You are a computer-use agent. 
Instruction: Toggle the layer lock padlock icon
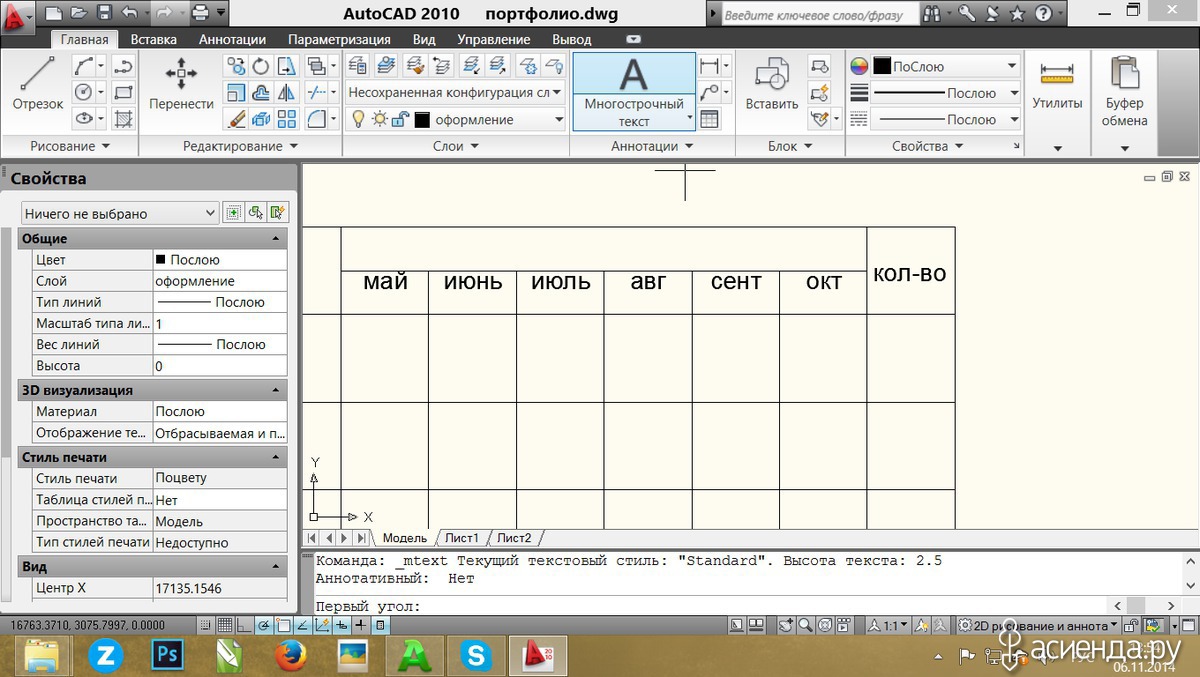[399, 119]
